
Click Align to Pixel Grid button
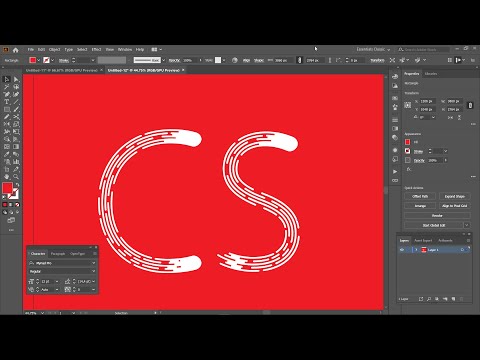pos(455,206)
